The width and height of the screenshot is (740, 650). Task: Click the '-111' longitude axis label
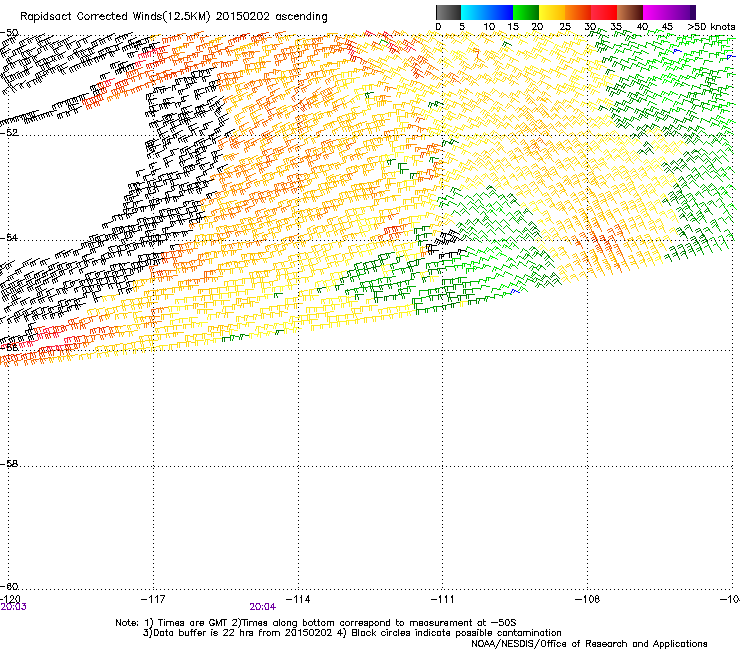[442, 599]
